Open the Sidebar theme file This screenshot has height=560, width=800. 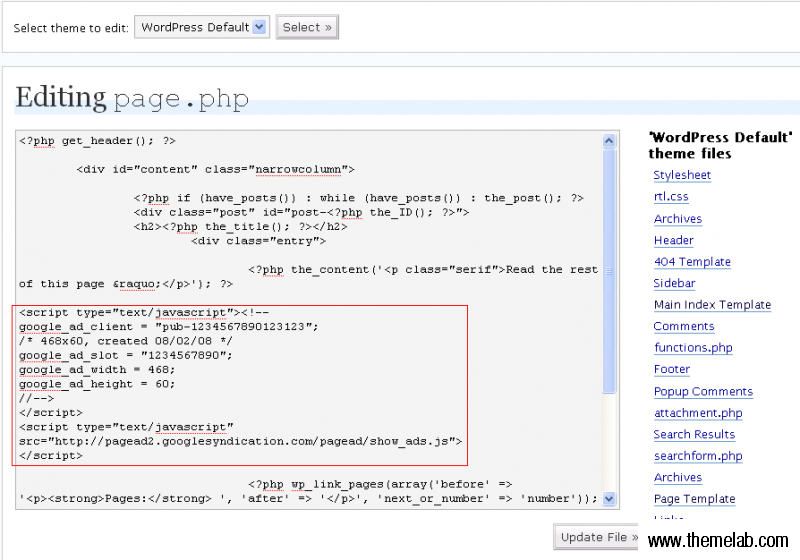tap(674, 283)
